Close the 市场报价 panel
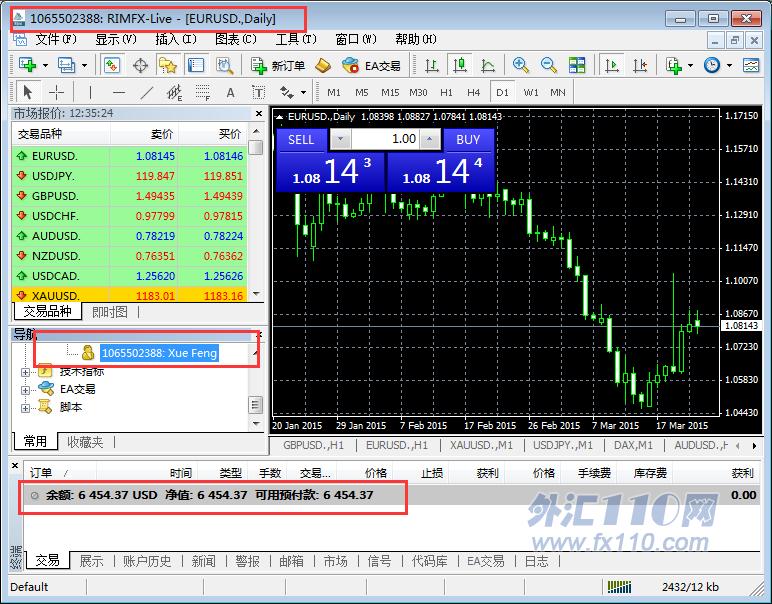The height and width of the screenshot is (604, 772). coord(259,114)
